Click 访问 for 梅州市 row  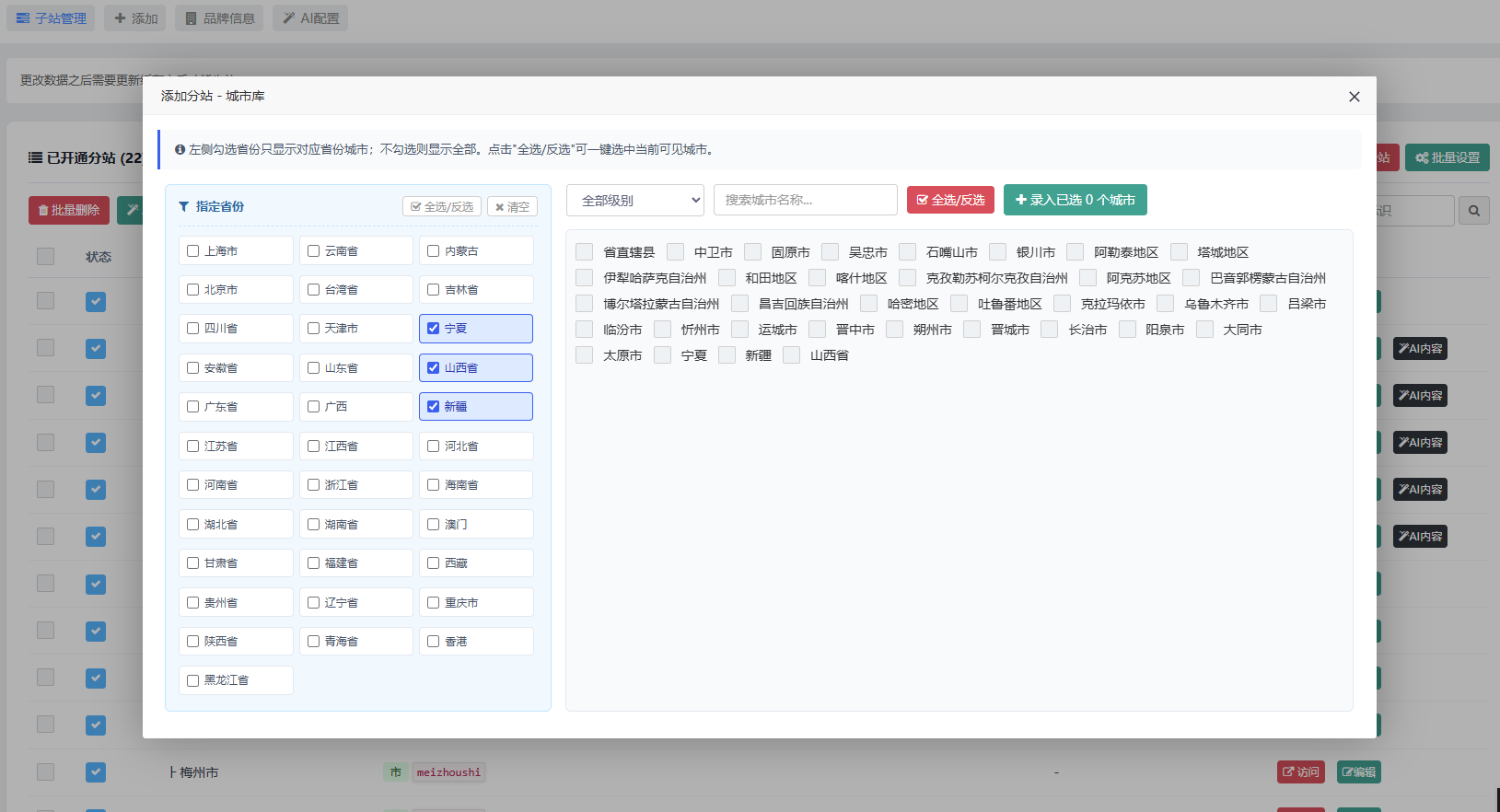click(1301, 772)
